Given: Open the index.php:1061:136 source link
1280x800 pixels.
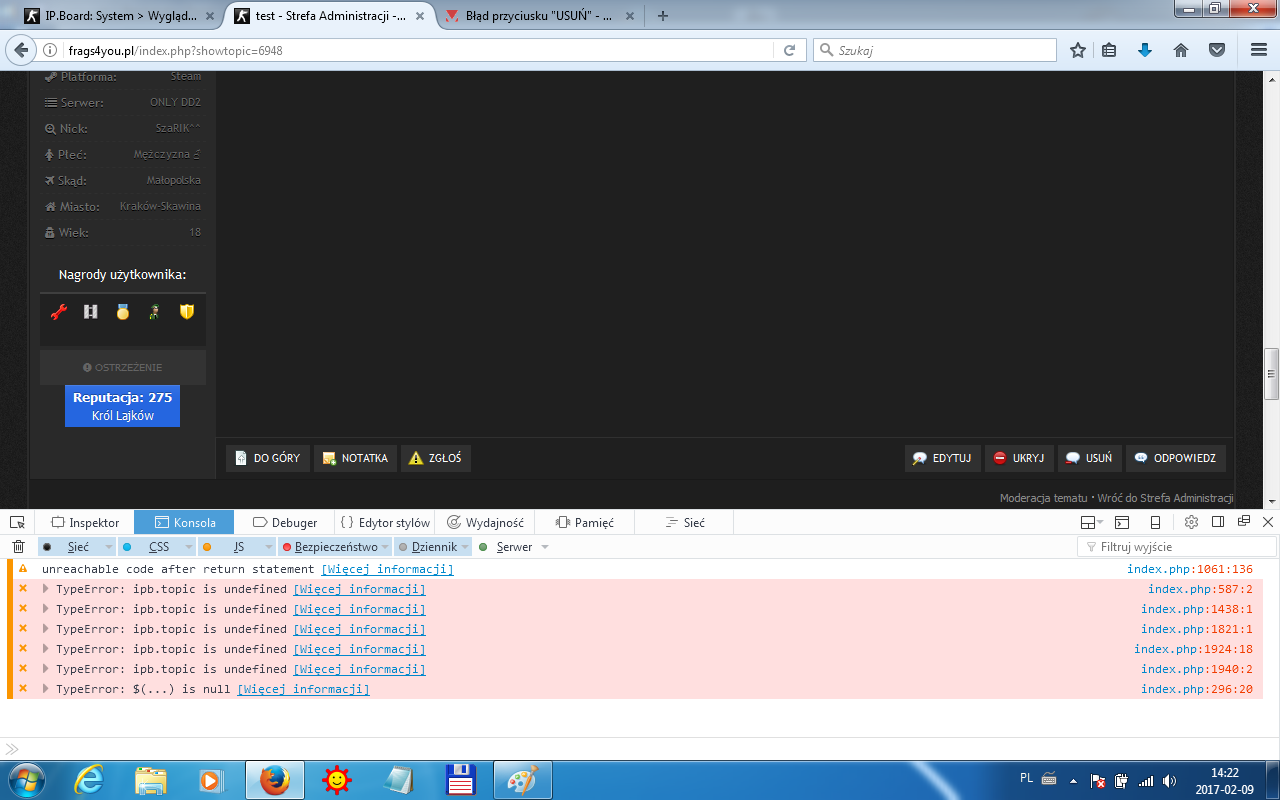Looking at the screenshot, I should point(1189,569).
